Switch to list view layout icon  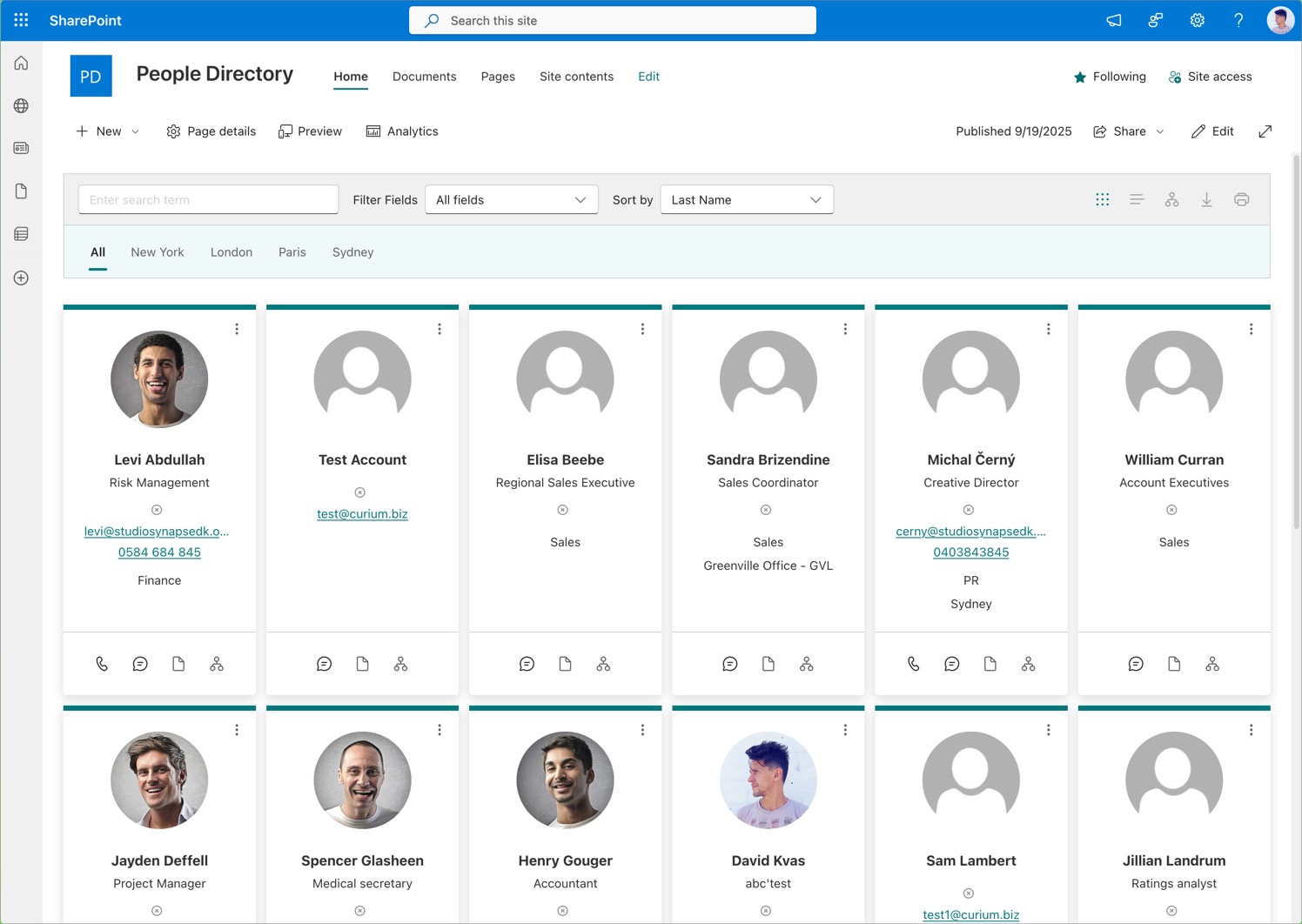pos(1137,200)
